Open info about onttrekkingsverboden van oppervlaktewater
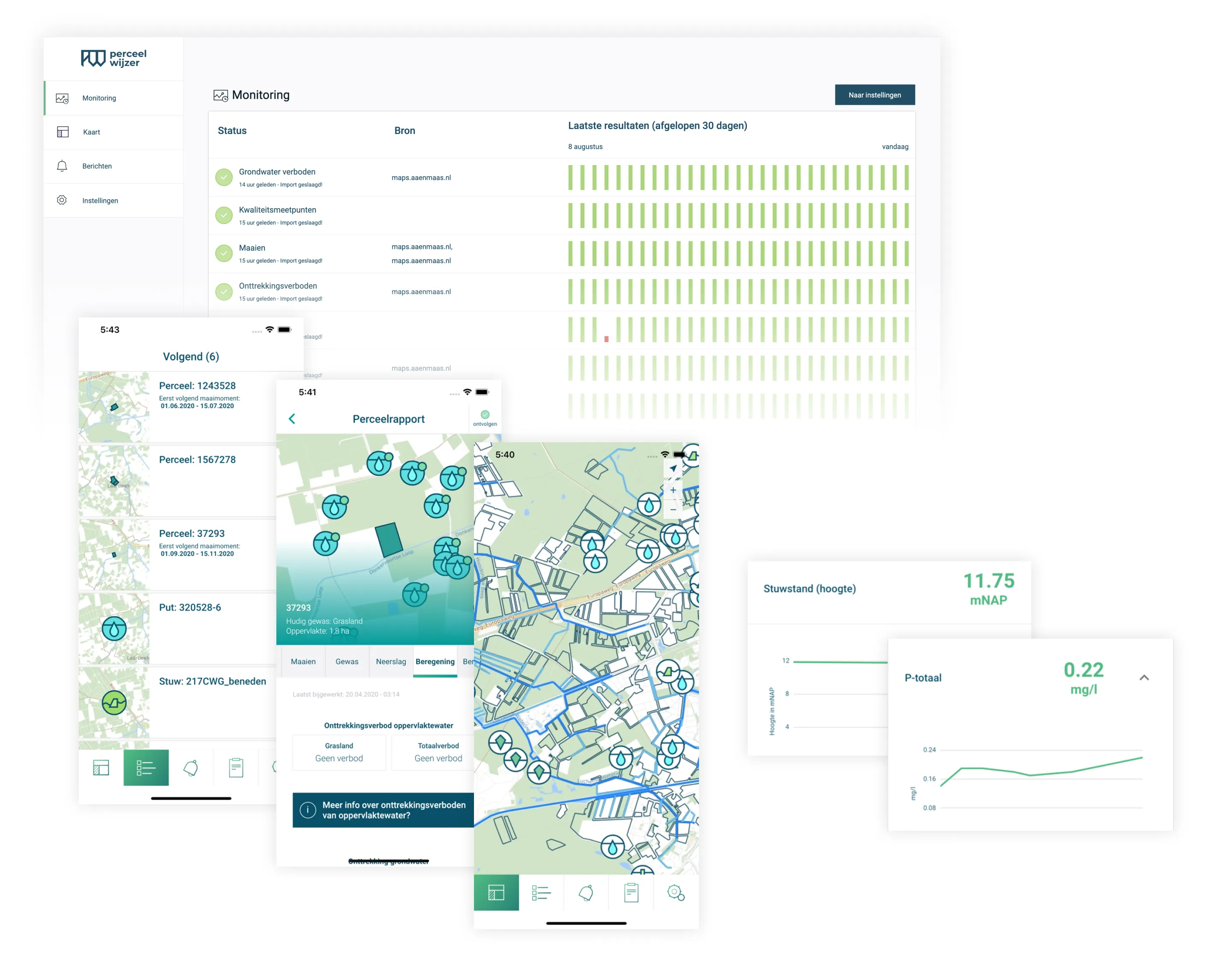The width and height of the screenshot is (1232, 971). (382, 810)
